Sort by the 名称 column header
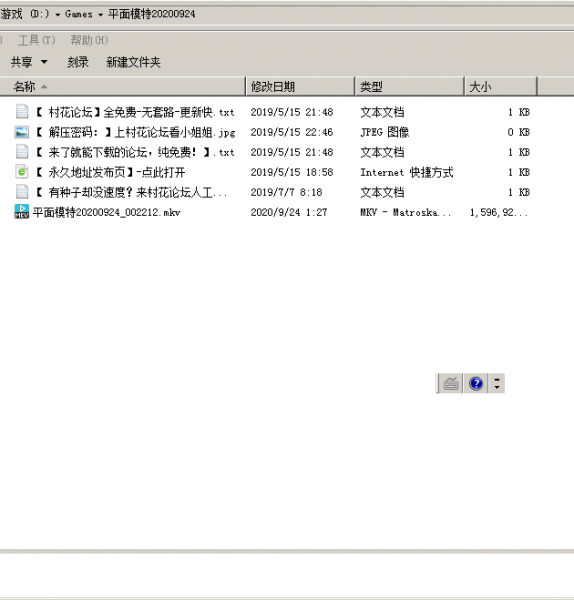 pyautogui.click(x=122, y=86)
